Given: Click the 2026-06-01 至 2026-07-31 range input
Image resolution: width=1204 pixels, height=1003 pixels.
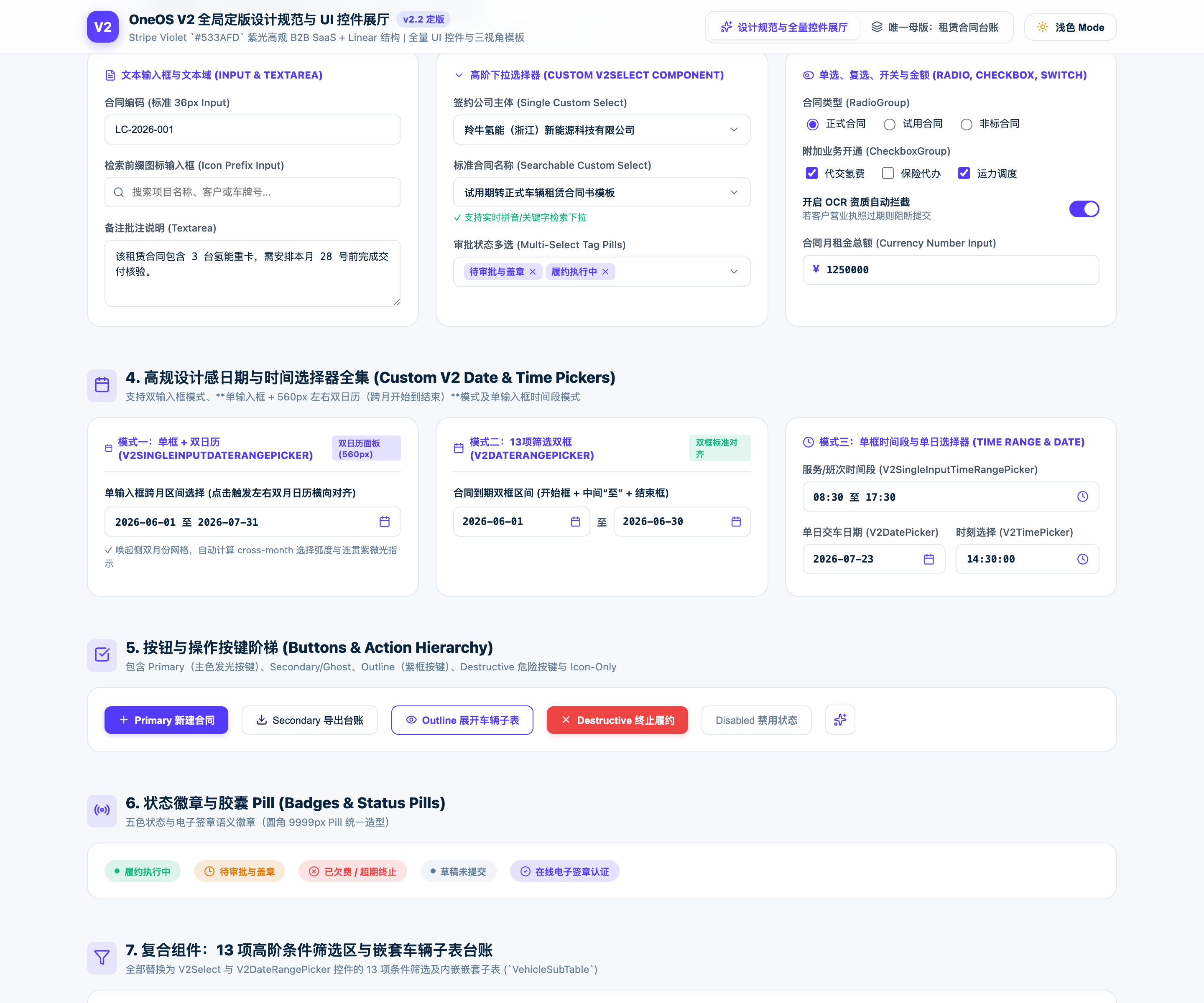Looking at the screenshot, I should [253, 522].
